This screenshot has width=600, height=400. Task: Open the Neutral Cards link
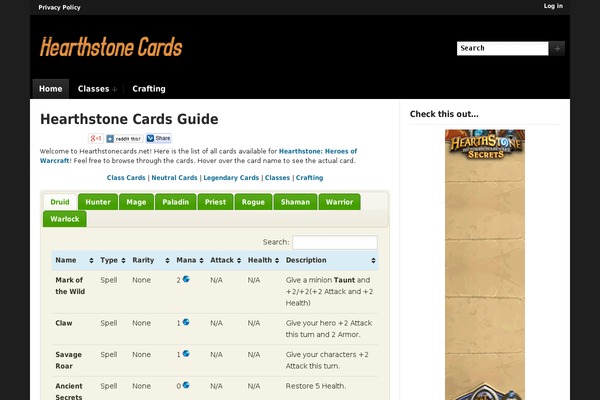[x=174, y=178]
